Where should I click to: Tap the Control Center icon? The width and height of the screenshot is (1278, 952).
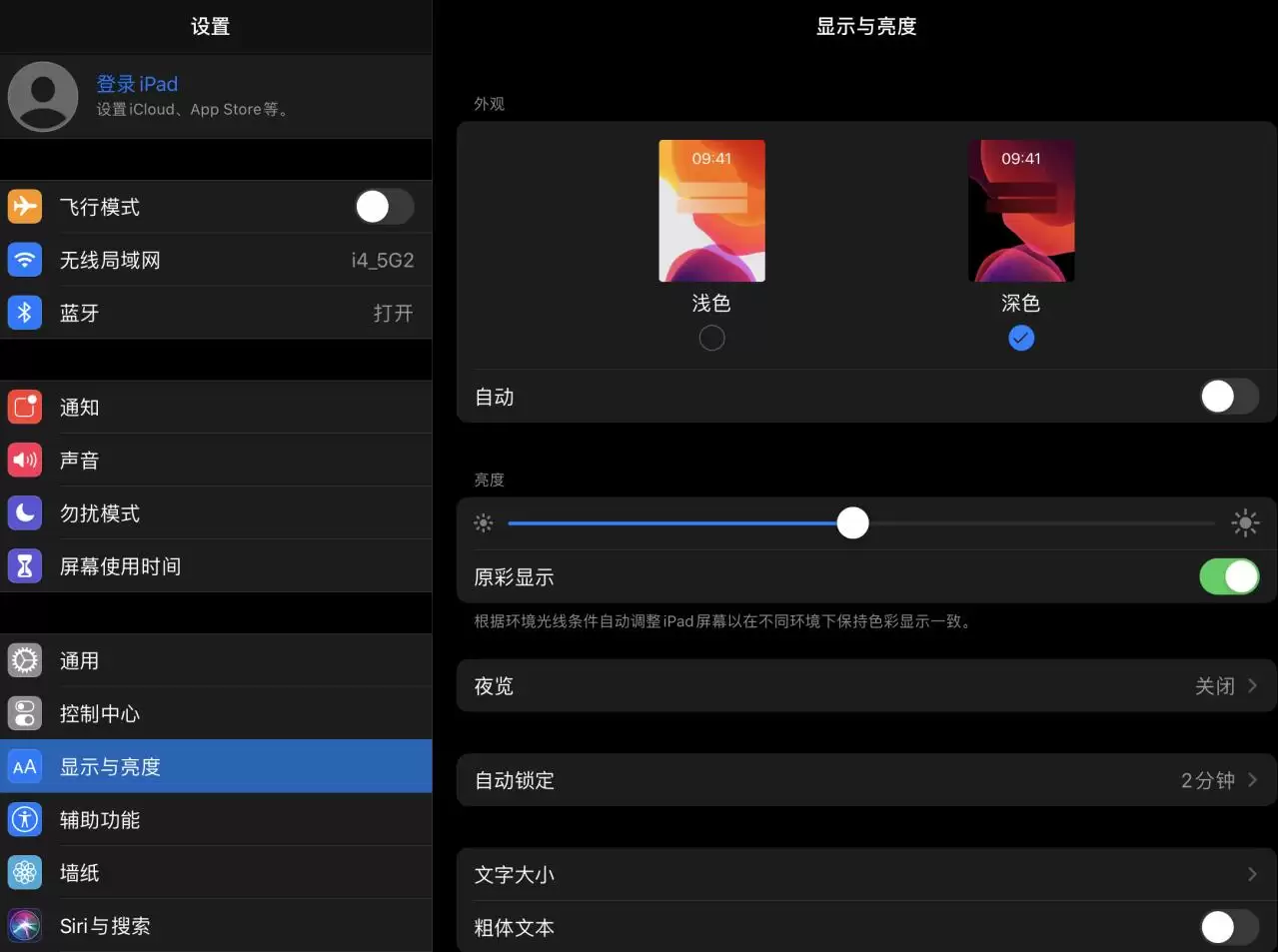pyautogui.click(x=25, y=713)
